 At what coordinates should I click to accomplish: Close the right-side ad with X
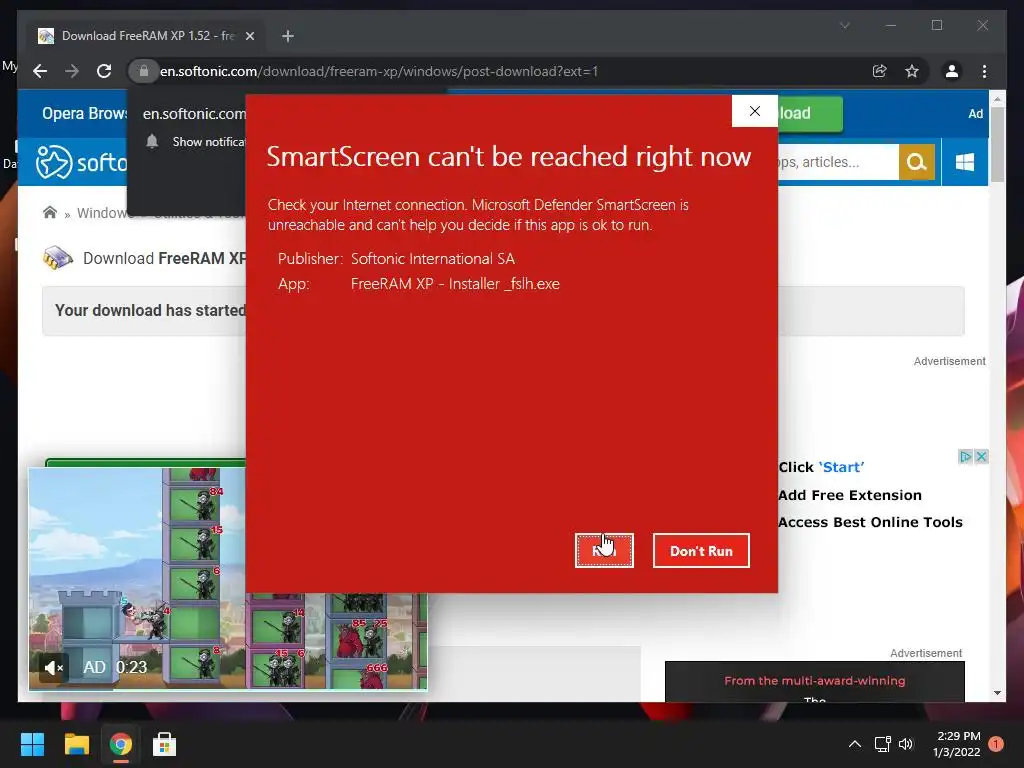pos(981,456)
